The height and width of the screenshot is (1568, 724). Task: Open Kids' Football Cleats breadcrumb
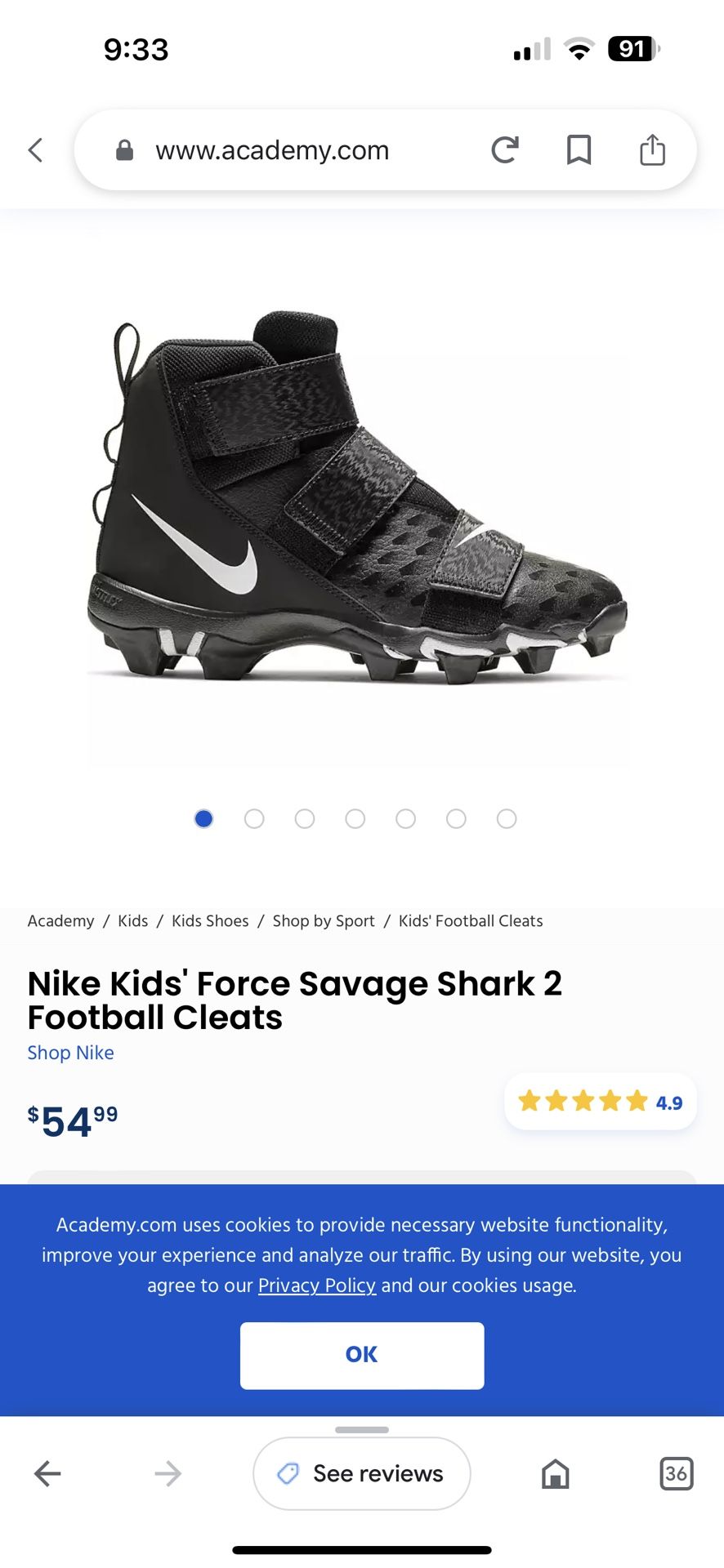click(471, 921)
